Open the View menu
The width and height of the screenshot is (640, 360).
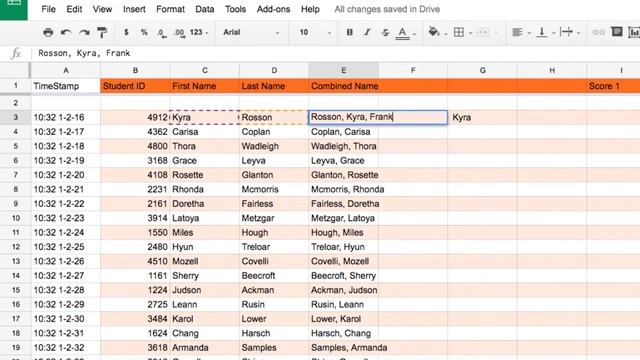click(x=102, y=9)
